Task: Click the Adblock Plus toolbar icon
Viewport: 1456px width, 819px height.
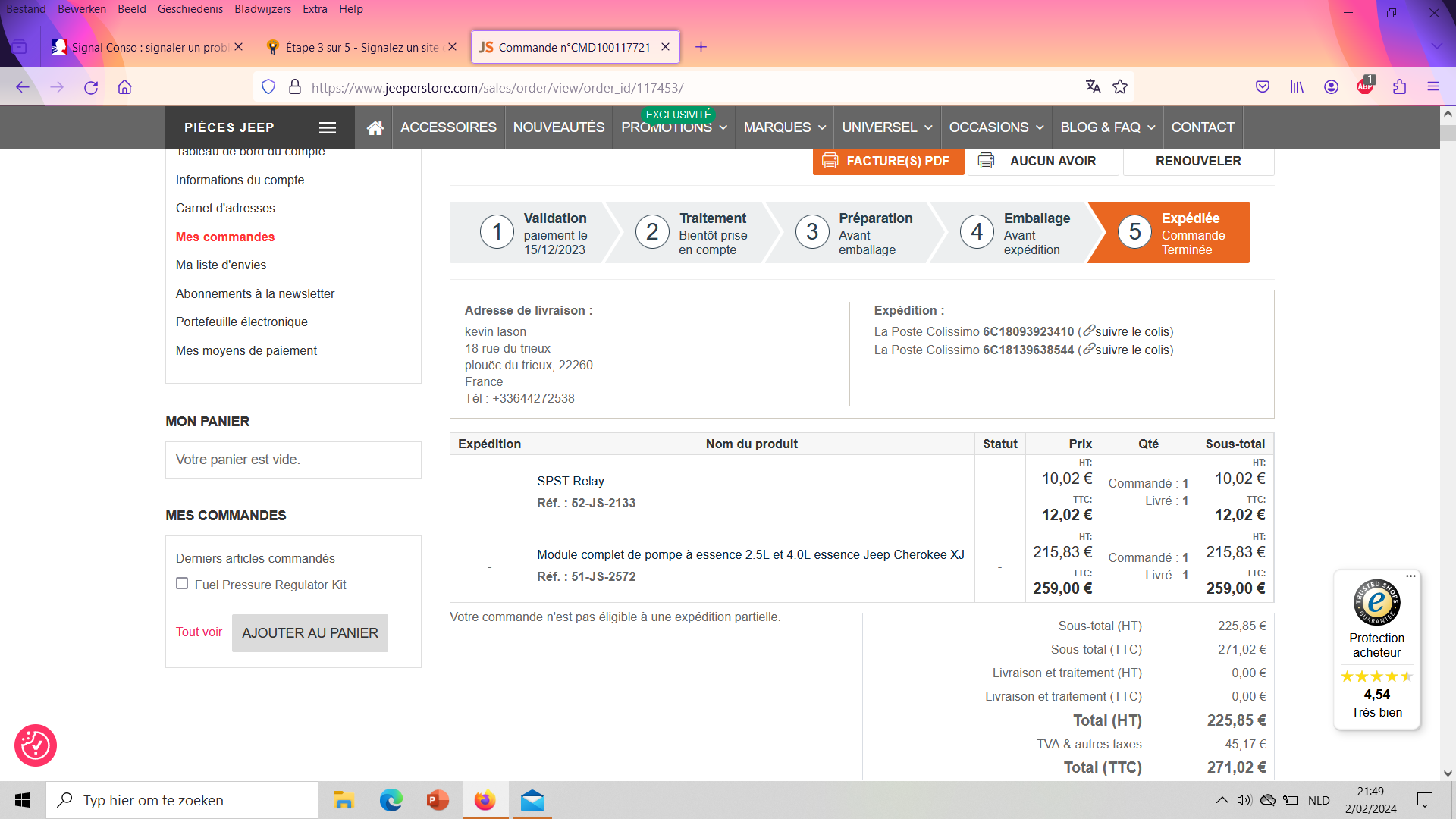Action: click(1365, 87)
